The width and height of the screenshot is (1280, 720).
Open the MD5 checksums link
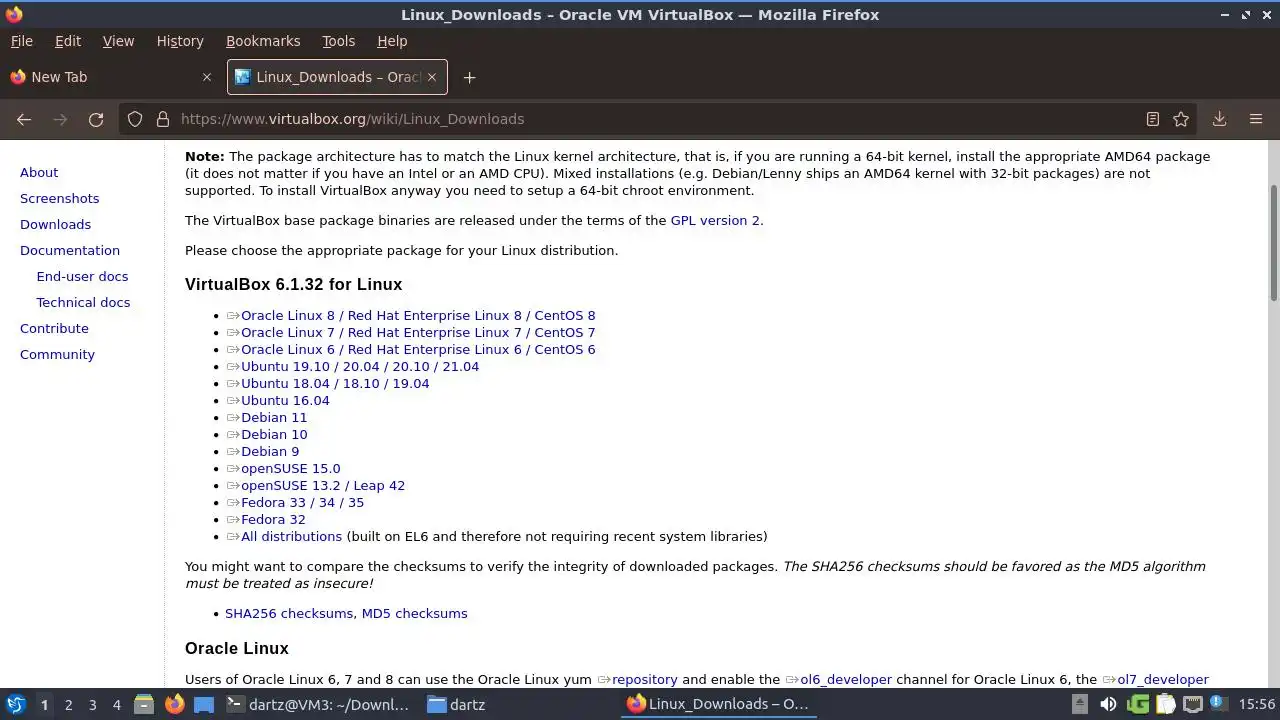point(414,613)
